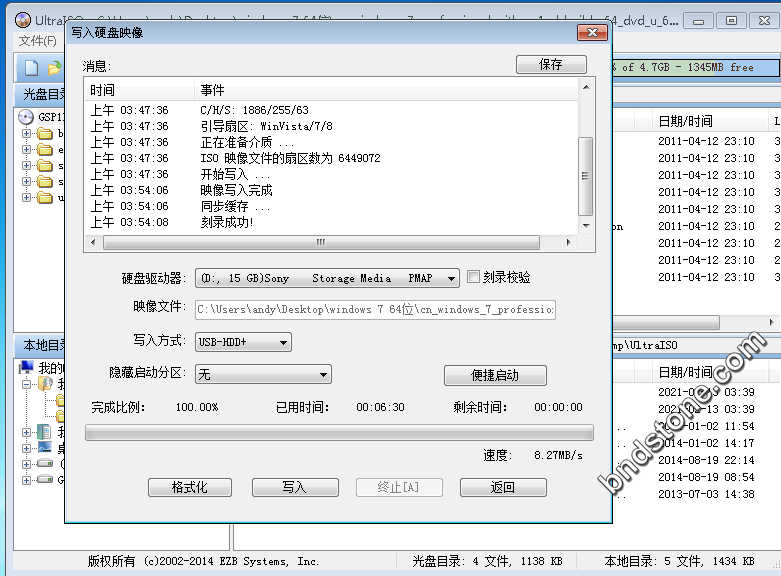The width and height of the screenshot is (781, 576).
Task: Select the drive icon above G drive
Action: tap(45, 464)
